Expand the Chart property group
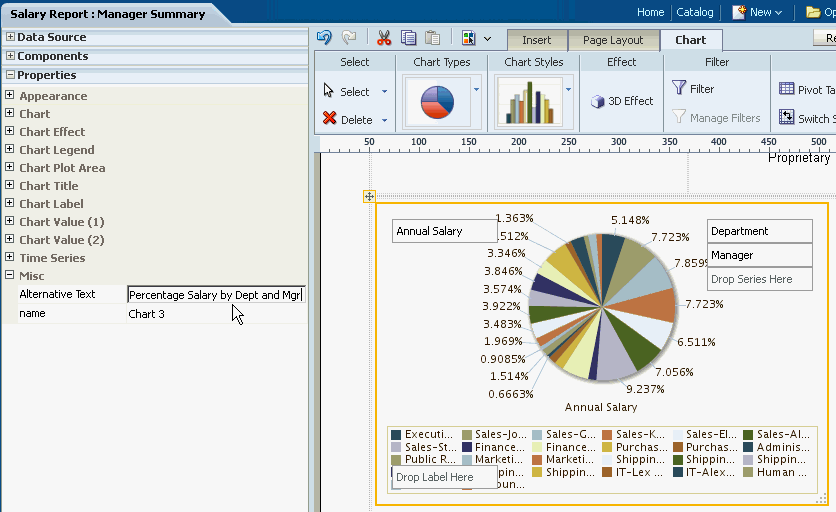This screenshot has height=512, width=836. tap(9, 113)
